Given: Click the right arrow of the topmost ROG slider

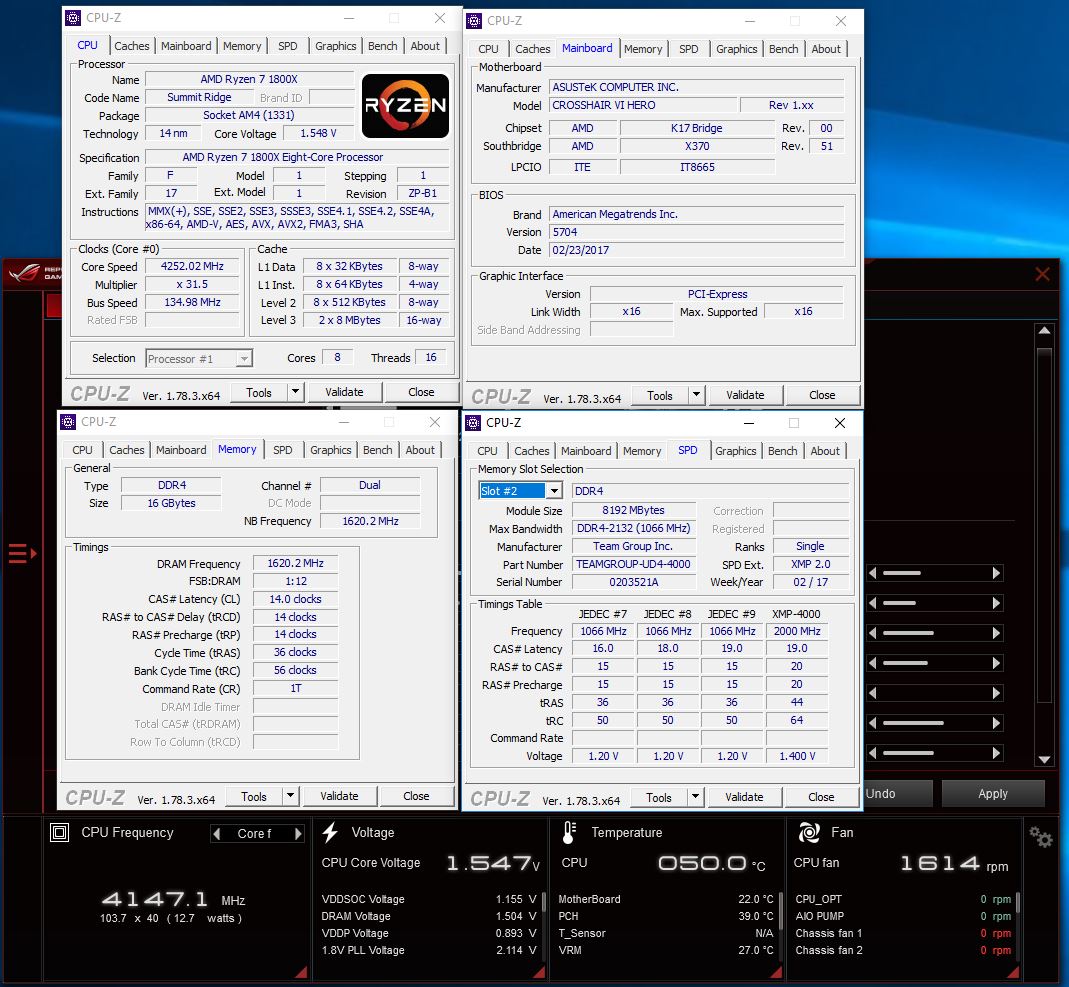Looking at the screenshot, I should [x=997, y=573].
